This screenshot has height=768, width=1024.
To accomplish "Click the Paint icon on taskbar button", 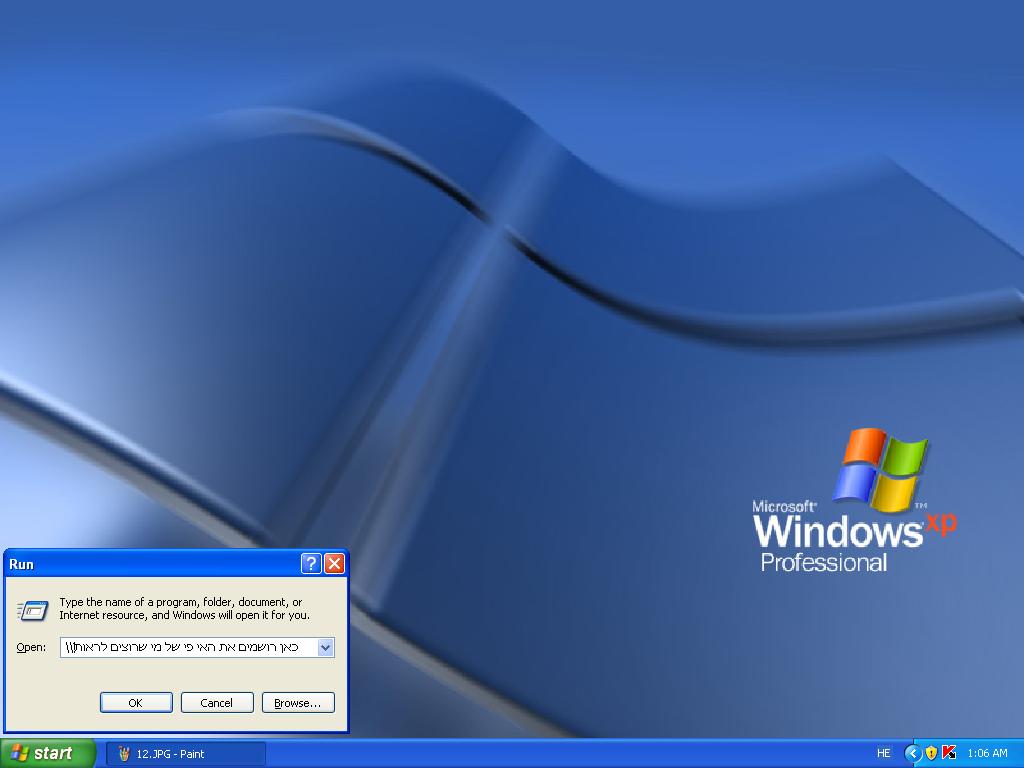I will tap(124, 754).
